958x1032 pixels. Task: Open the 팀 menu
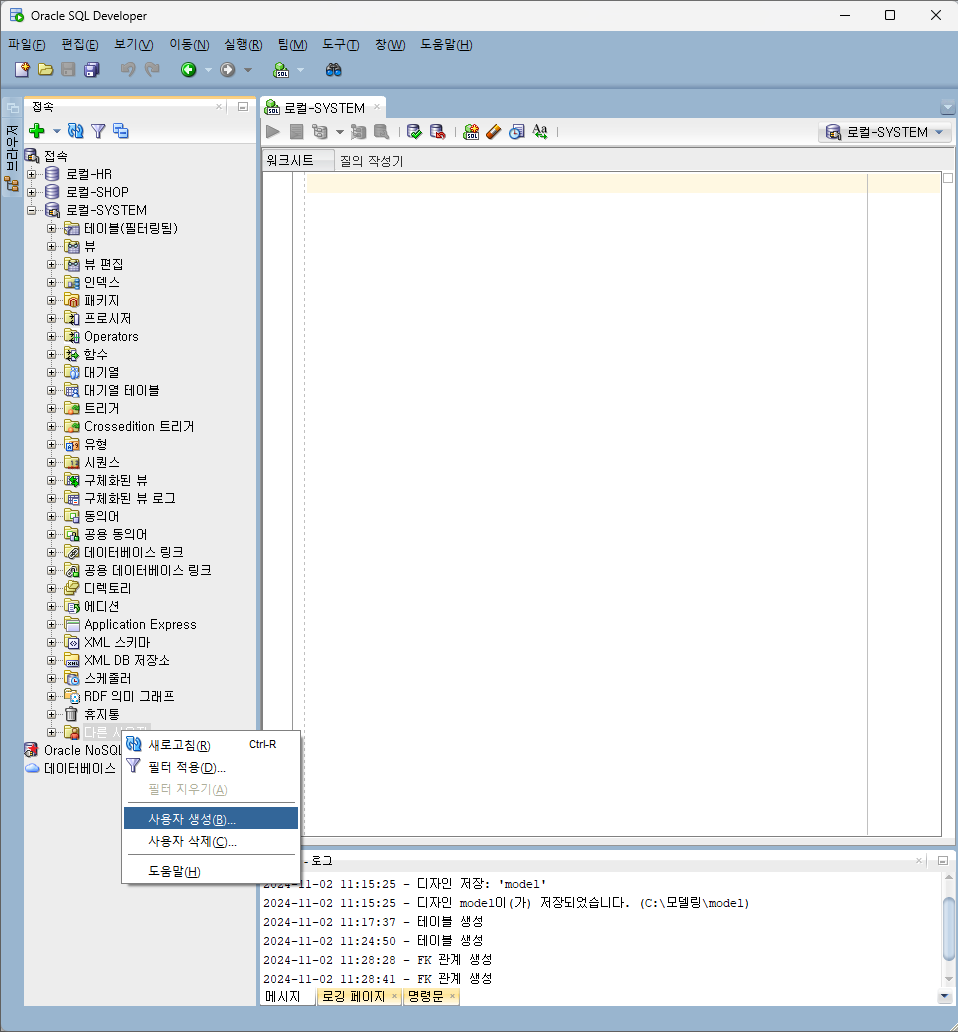[292, 45]
